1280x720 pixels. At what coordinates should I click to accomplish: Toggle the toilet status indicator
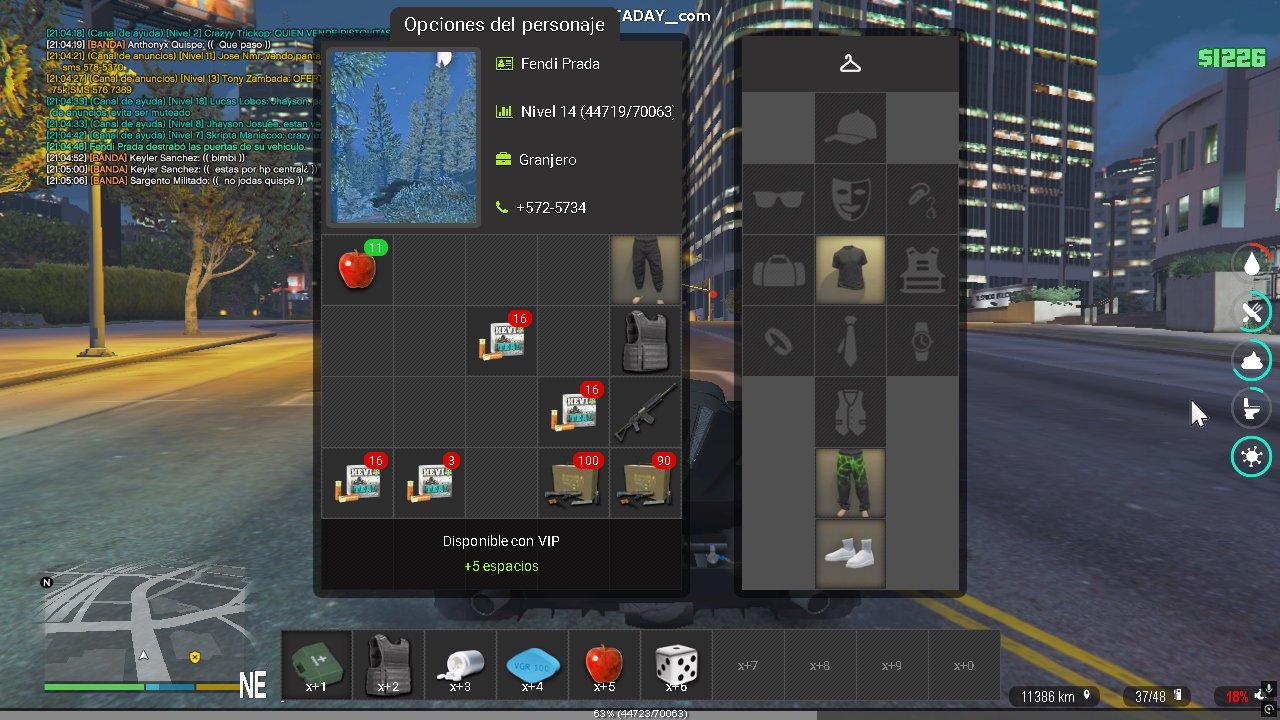(x=1251, y=409)
